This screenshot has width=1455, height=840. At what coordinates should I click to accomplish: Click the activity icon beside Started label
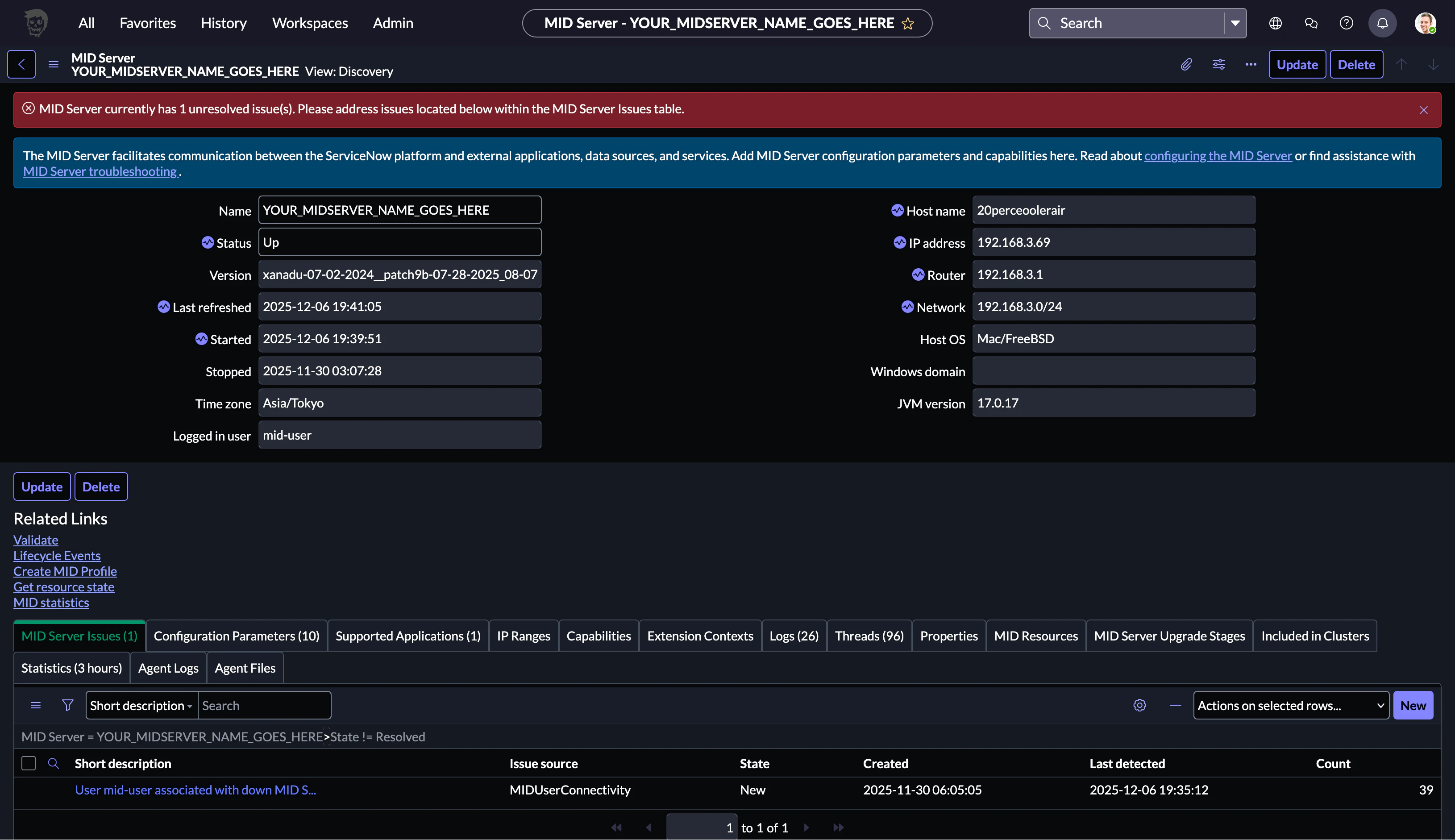coord(201,339)
